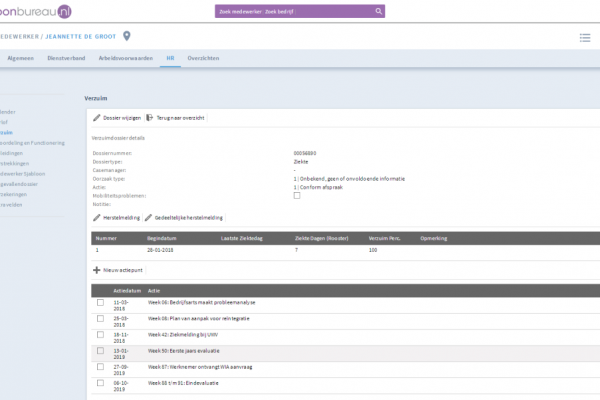The height and width of the screenshot is (400, 600).
Task: Click the location pin next to employee name
Action: pyautogui.click(x=126, y=37)
